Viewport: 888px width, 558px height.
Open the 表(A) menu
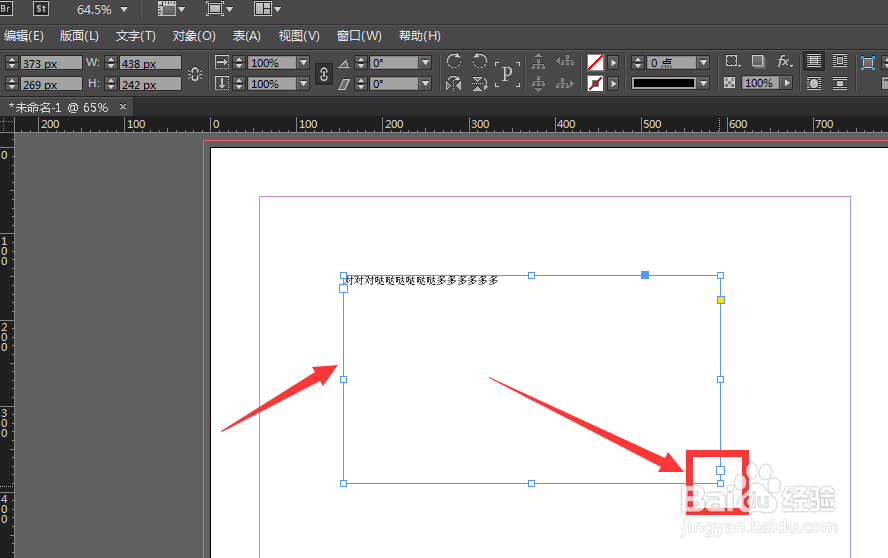tap(246, 36)
